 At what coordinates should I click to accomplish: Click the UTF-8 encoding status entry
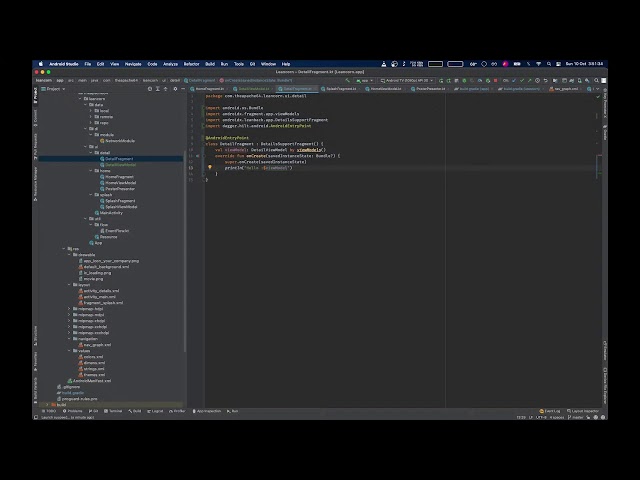tap(541, 417)
